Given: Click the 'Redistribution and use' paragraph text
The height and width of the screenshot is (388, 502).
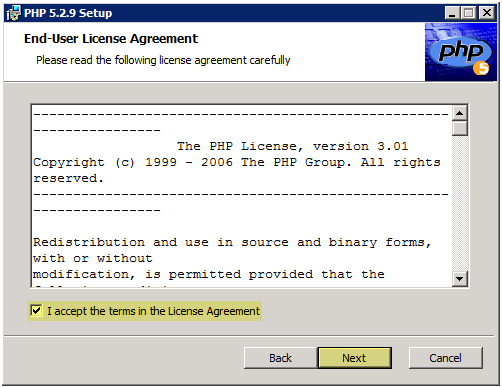Looking at the screenshot, I should tap(232, 258).
